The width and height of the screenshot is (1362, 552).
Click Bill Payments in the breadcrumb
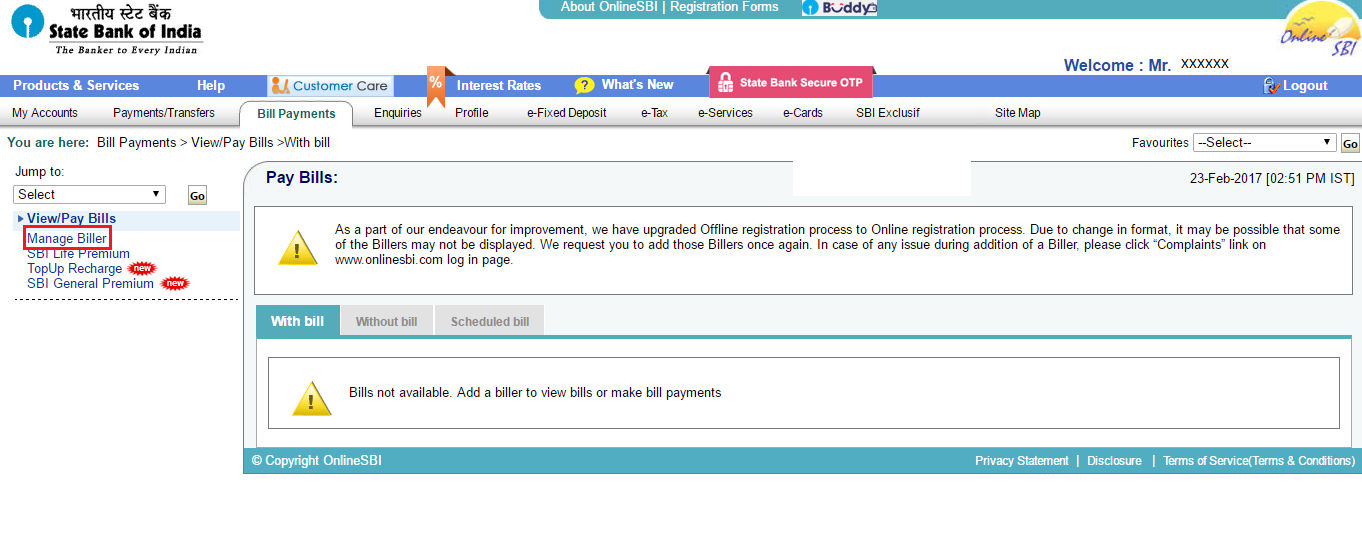point(136,143)
